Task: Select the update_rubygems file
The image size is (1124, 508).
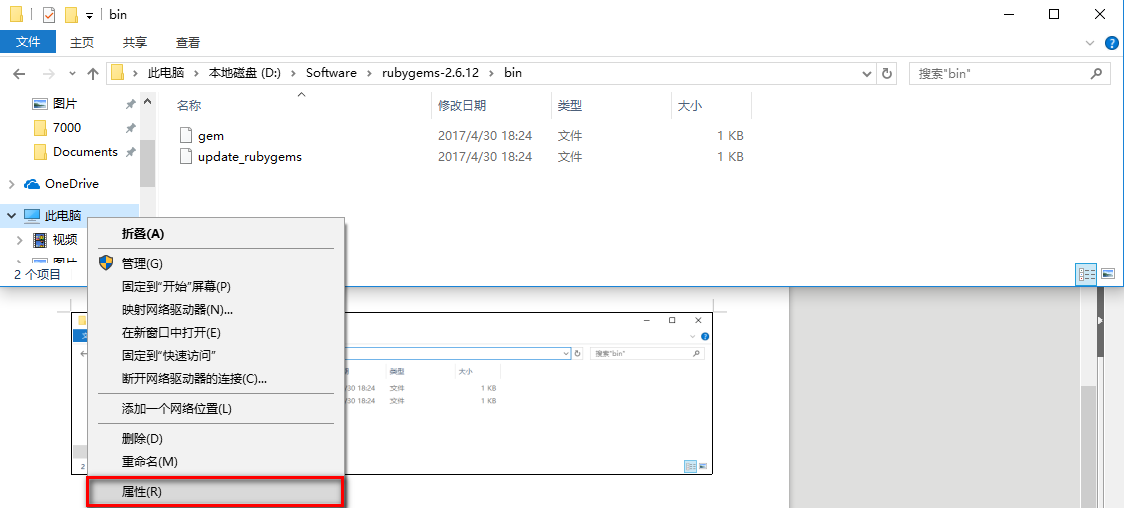Action: 249,156
